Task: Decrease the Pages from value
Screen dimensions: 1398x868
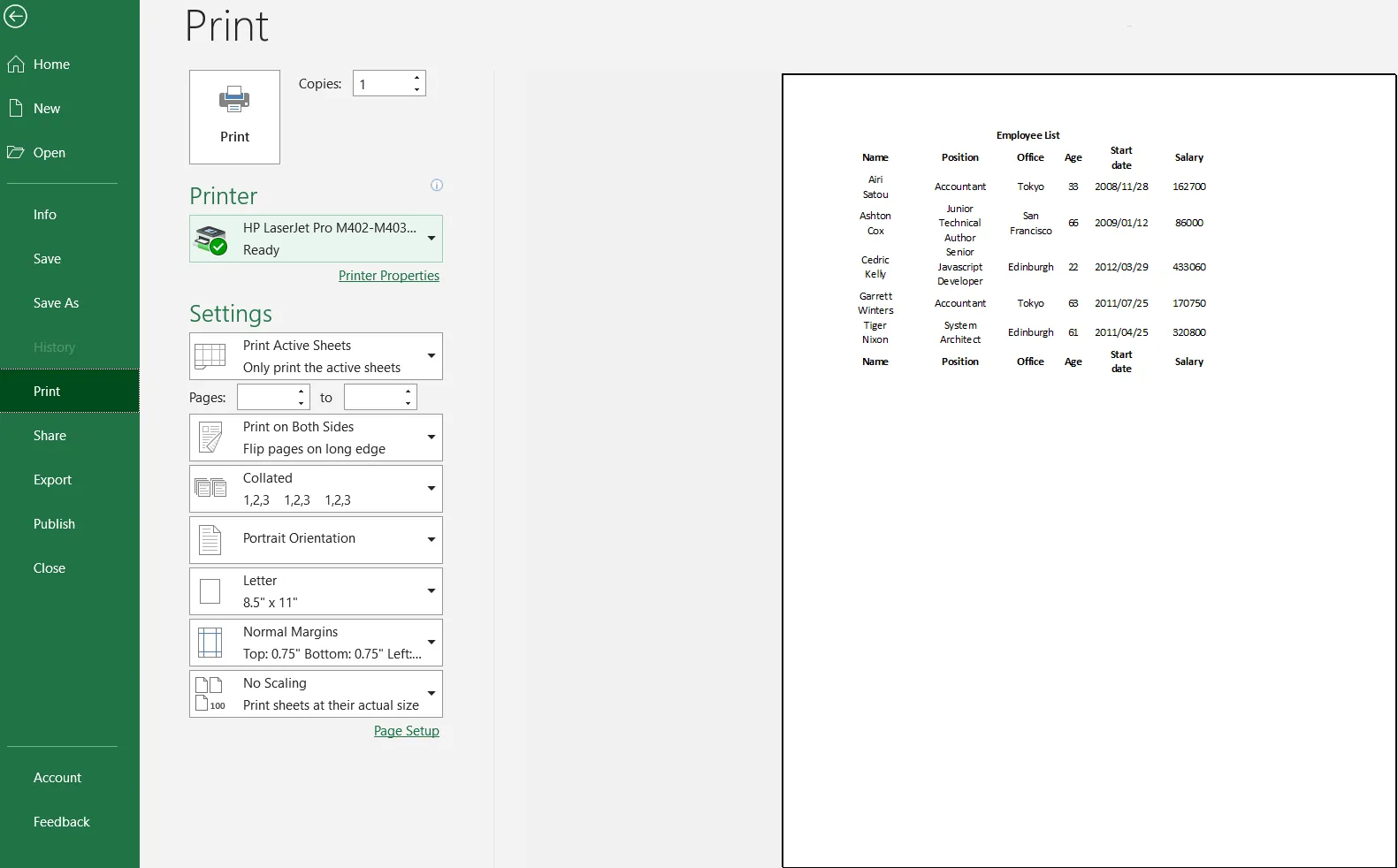Action: coord(302,404)
